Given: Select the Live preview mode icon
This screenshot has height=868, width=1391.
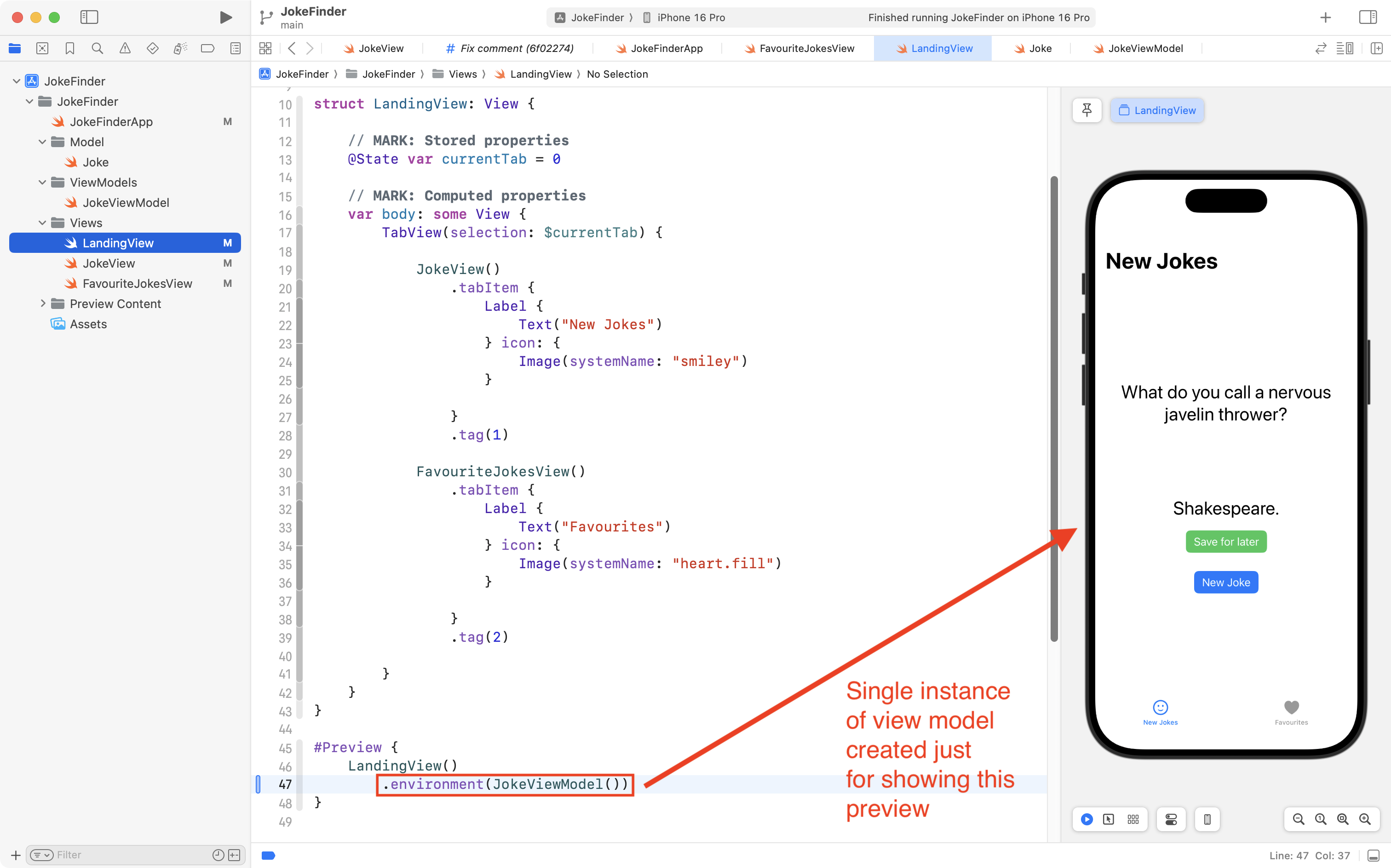Looking at the screenshot, I should [x=1086, y=819].
